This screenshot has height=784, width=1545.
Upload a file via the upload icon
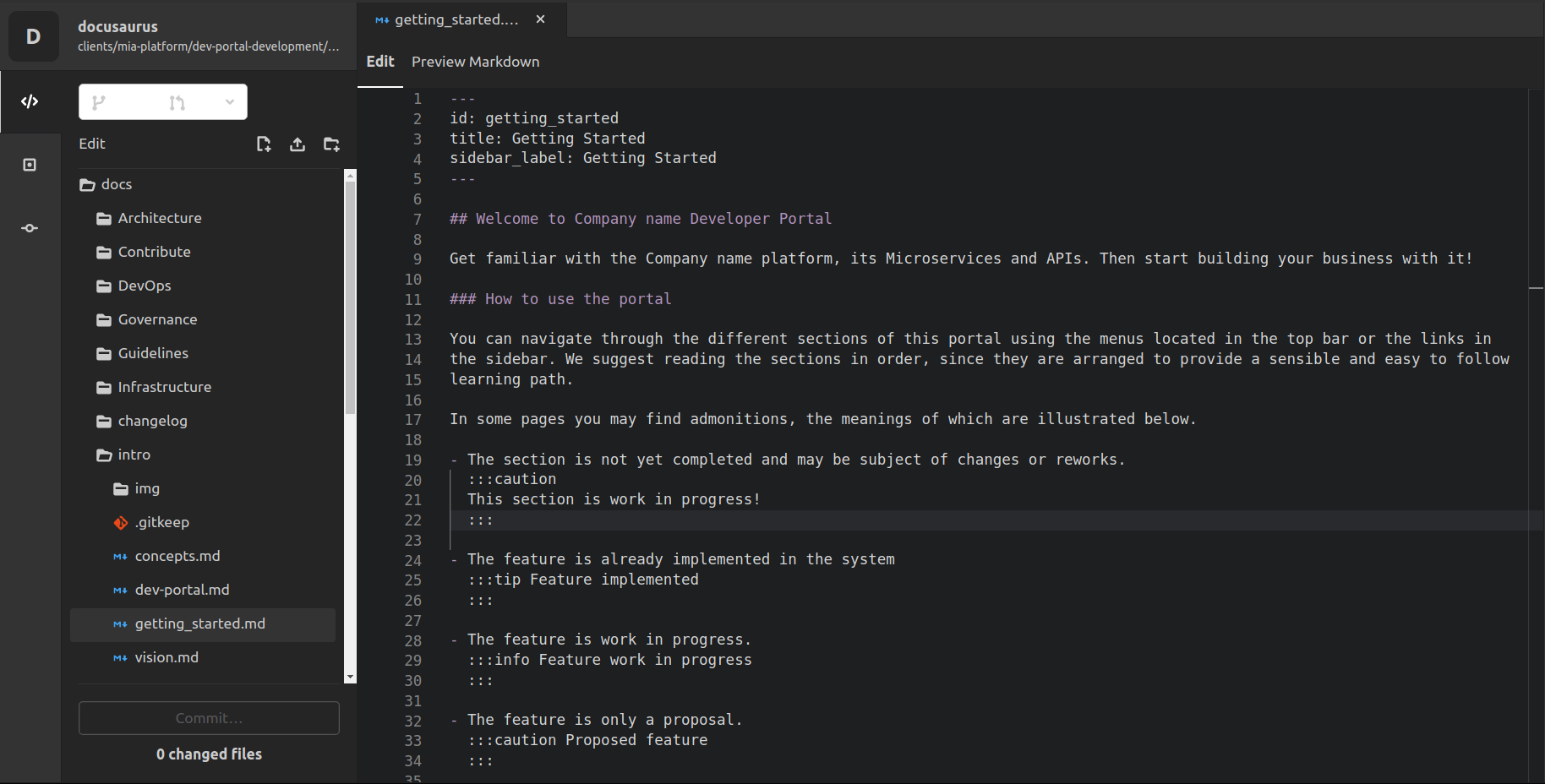click(298, 144)
